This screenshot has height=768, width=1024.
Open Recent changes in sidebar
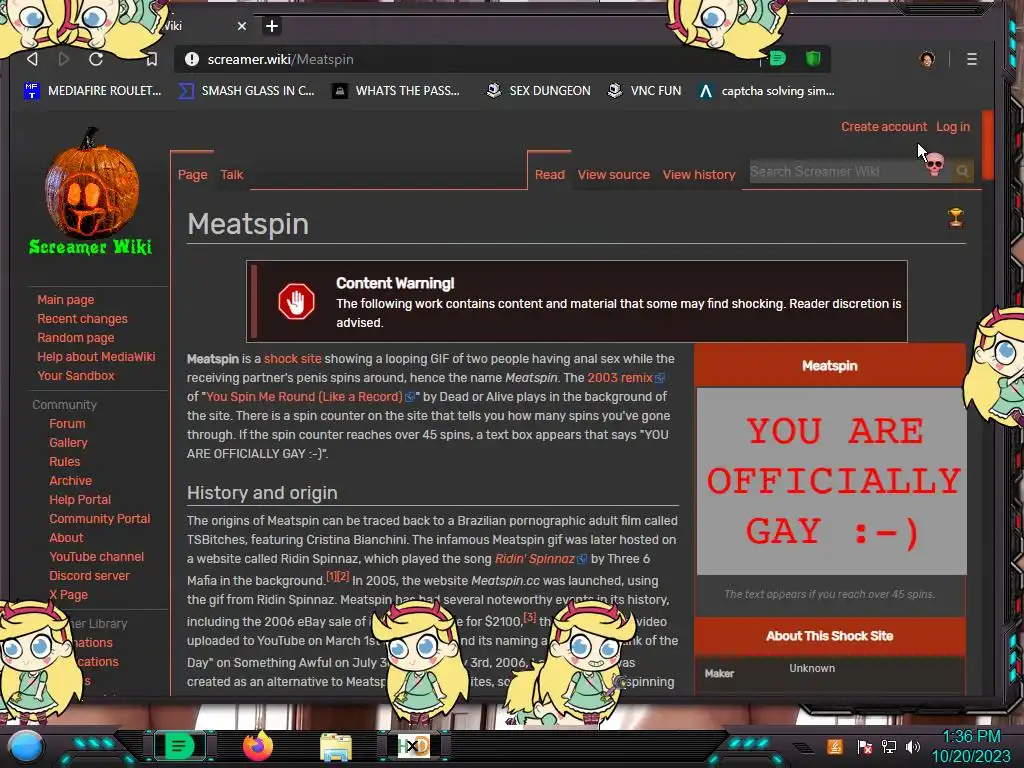pyautogui.click(x=82, y=319)
